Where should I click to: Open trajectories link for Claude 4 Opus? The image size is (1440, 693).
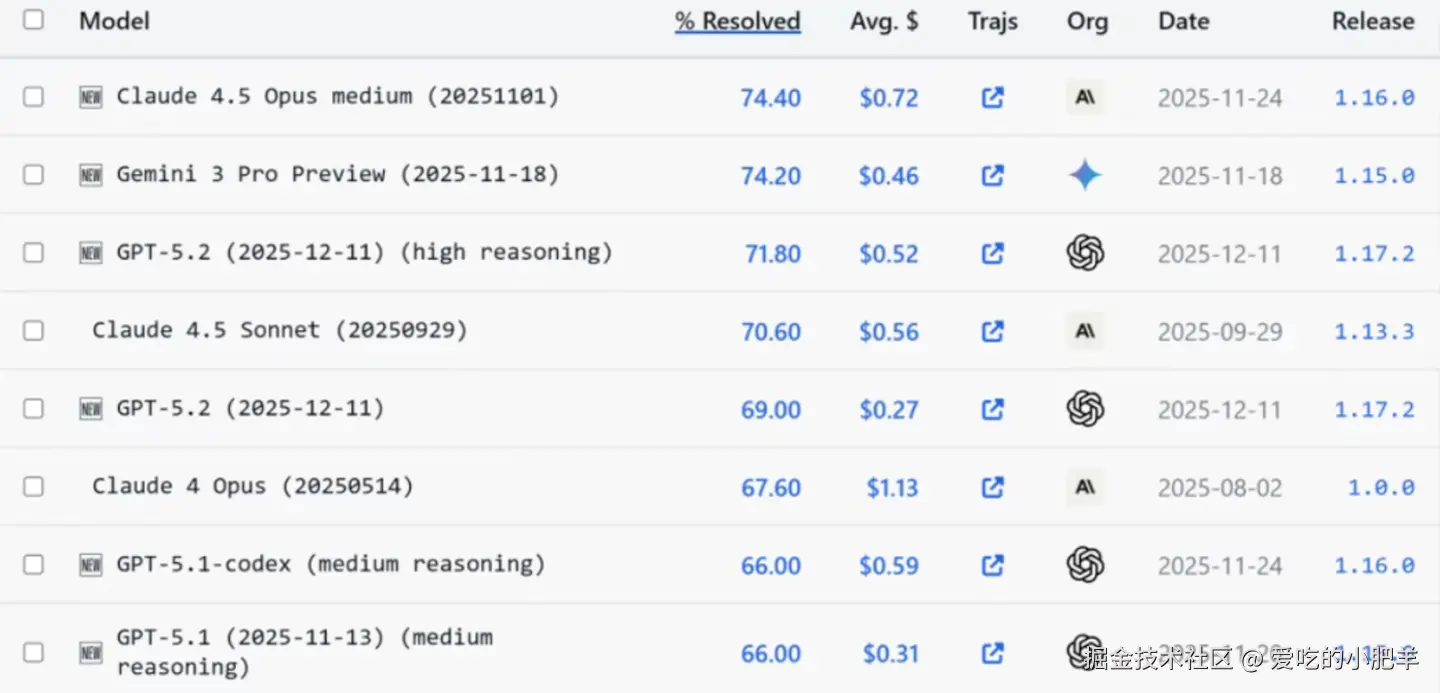(x=992, y=487)
